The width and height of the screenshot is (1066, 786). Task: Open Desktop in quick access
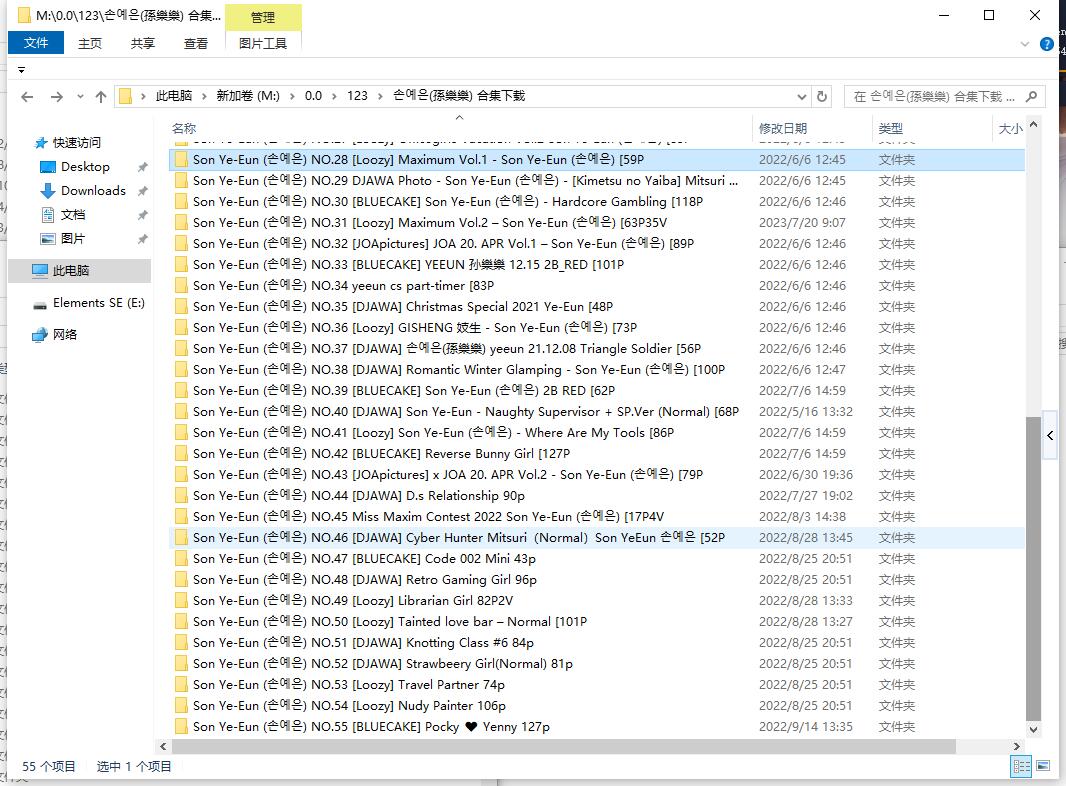click(85, 167)
